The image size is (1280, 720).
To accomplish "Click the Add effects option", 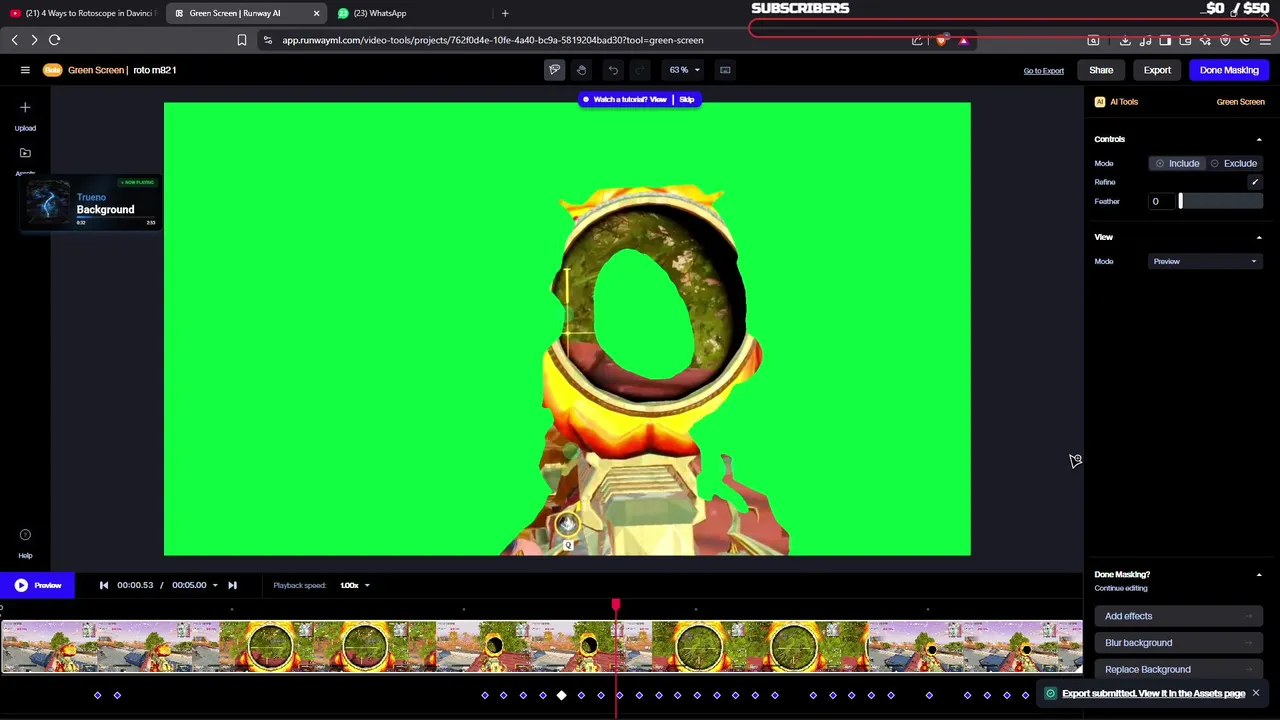I will 1179,616.
